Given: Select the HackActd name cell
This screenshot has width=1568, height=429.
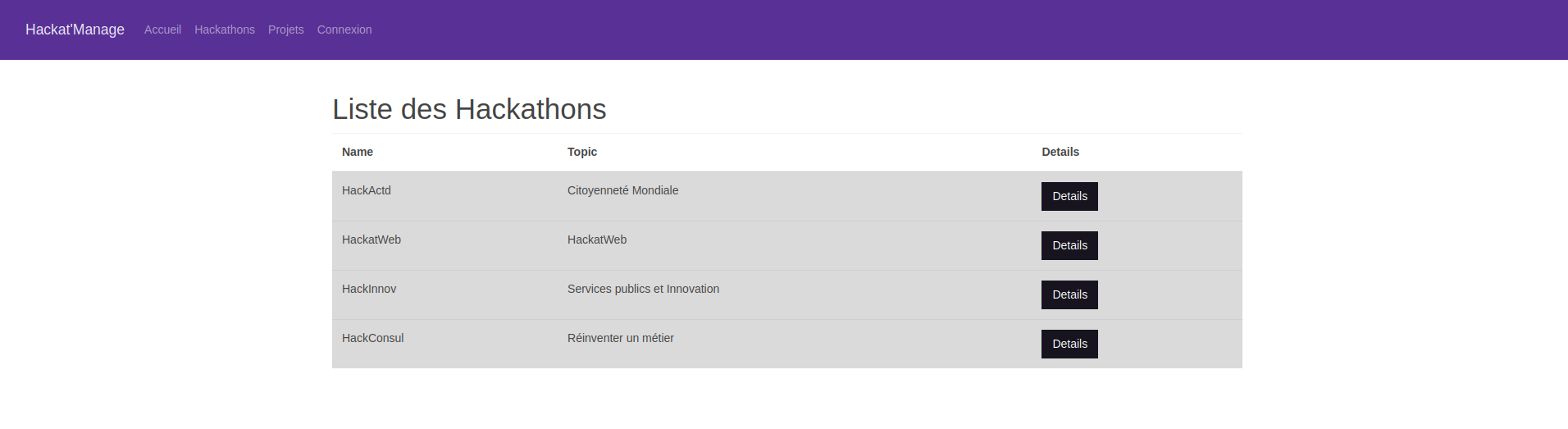Looking at the screenshot, I should (x=367, y=190).
